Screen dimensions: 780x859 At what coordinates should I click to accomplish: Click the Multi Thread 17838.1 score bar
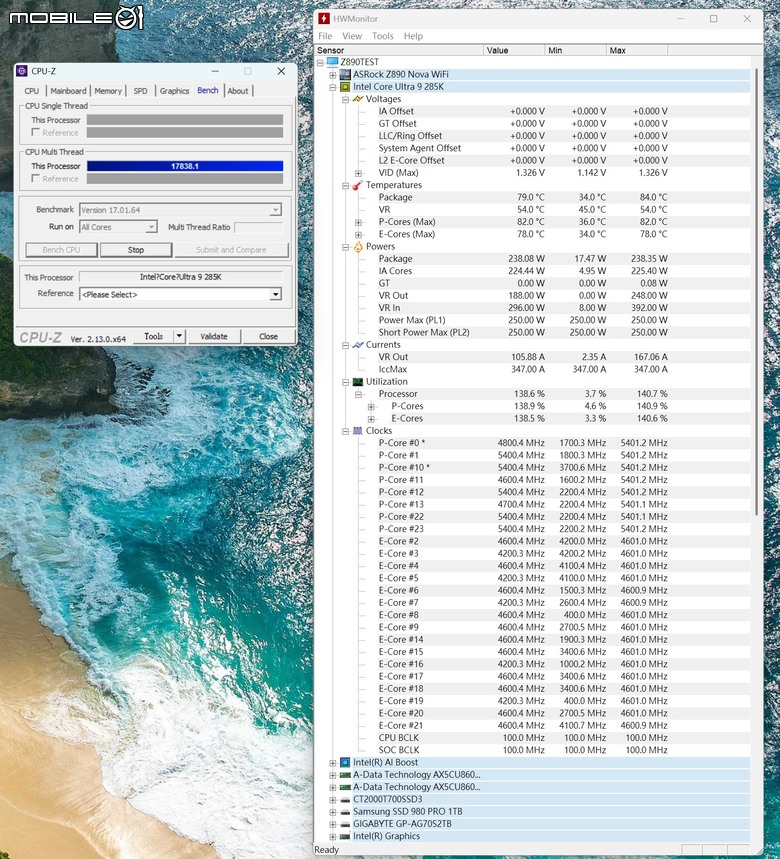(x=185, y=166)
